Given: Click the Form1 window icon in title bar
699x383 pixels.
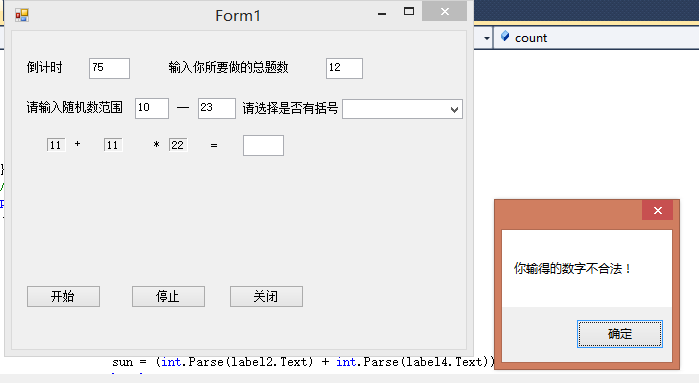Looking at the screenshot, I should tap(21, 15).
